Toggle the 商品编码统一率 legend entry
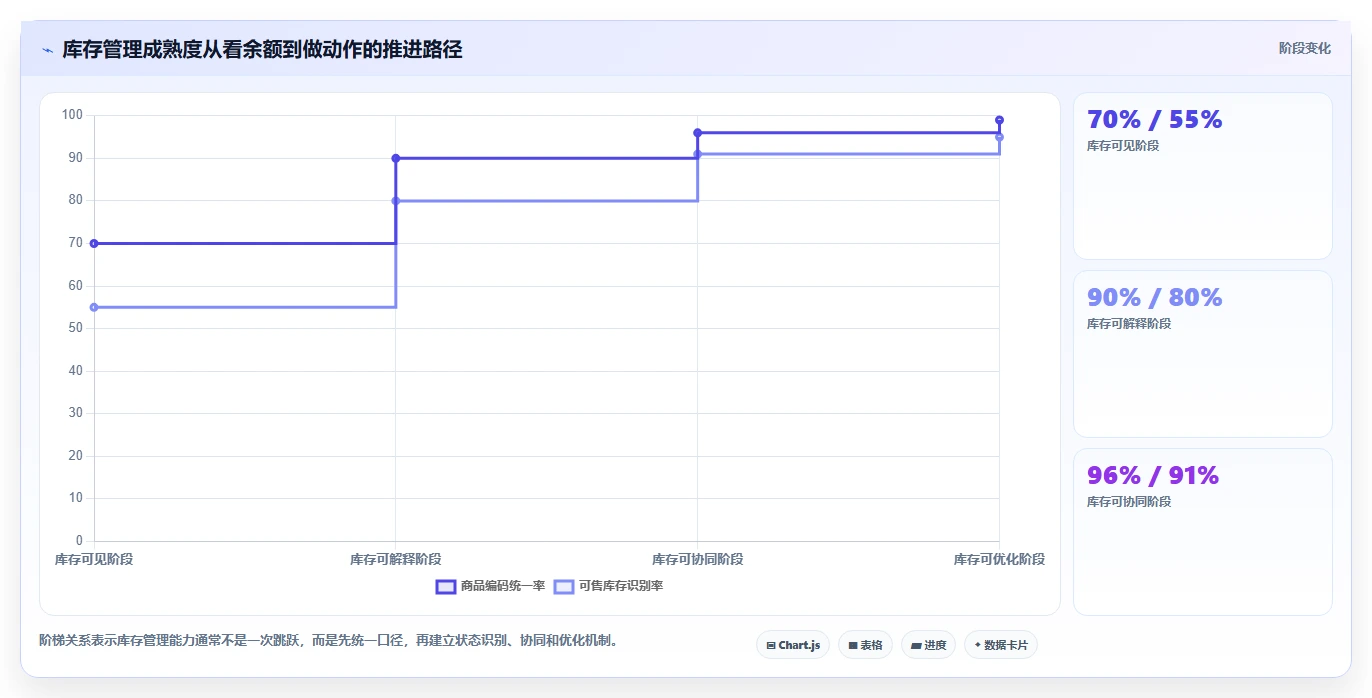The width and height of the screenshot is (1372, 698). [x=490, y=586]
